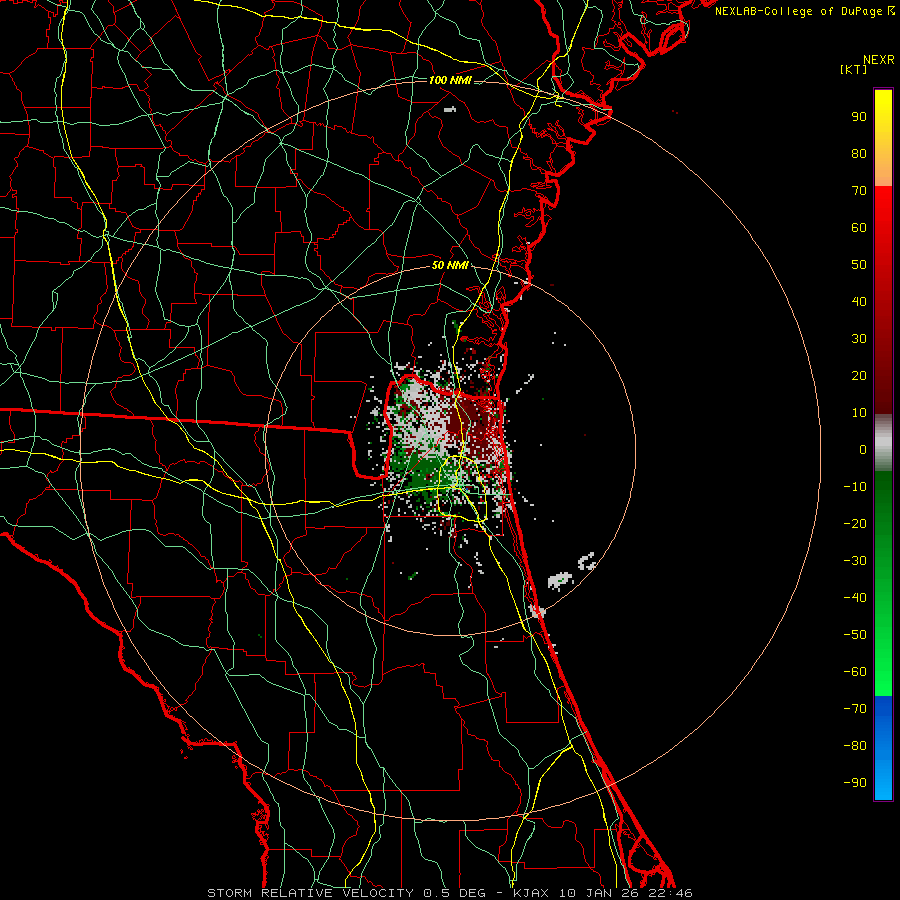Select the 50 NMI range ring label

tap(450, 265)
